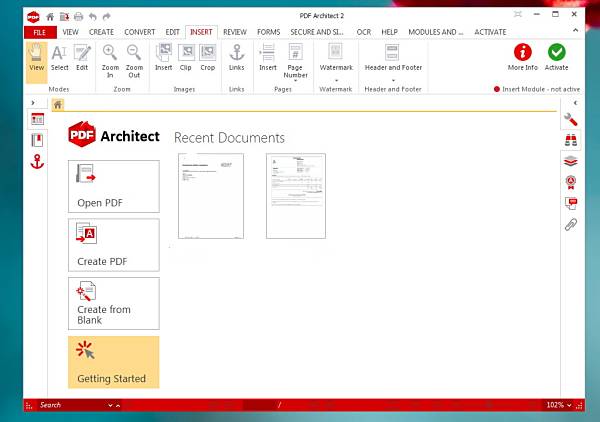Screen dimensions: 600x422
Task: Show the layers panel in right sidebar
Action: [x=571, y=161]
